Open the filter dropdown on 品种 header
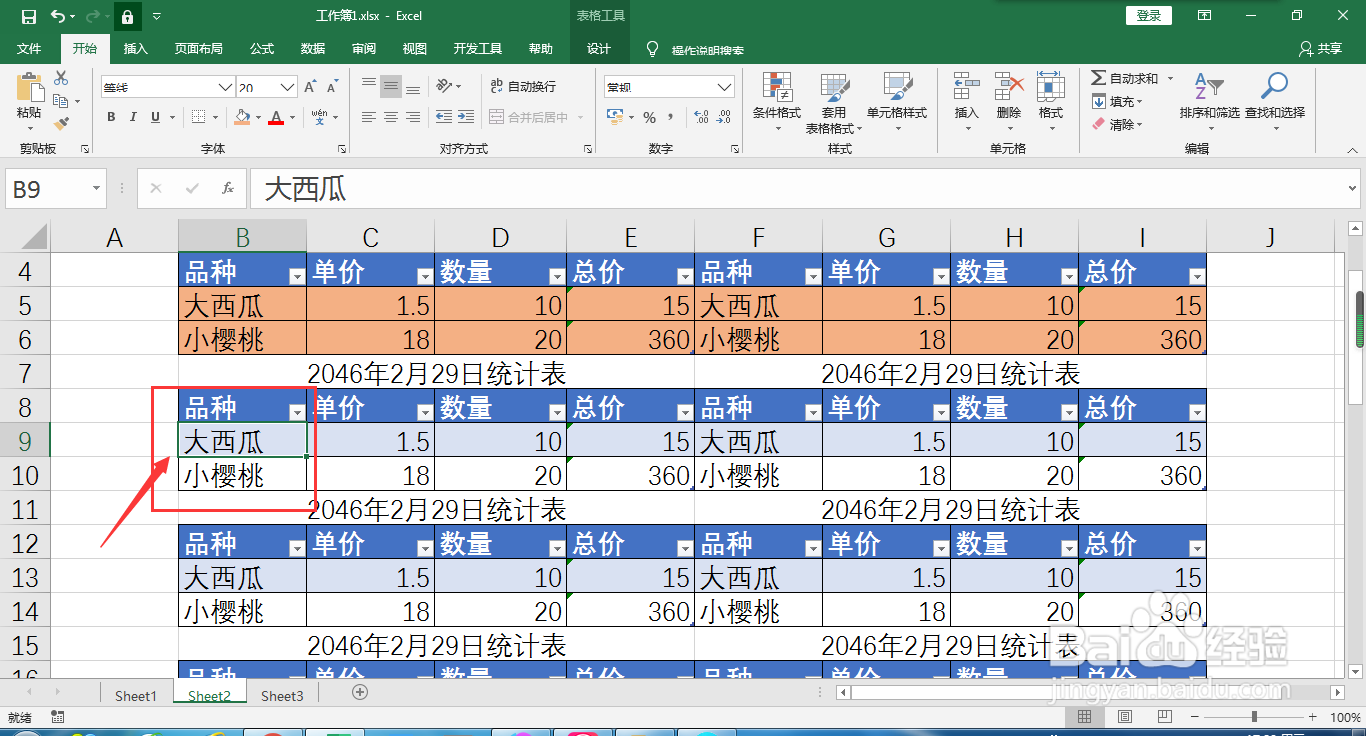 (296, 410)
